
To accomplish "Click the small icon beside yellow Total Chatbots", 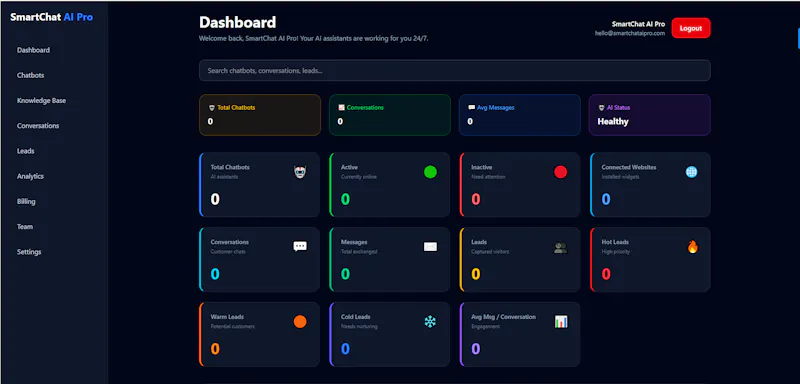I will pos(212,108).
